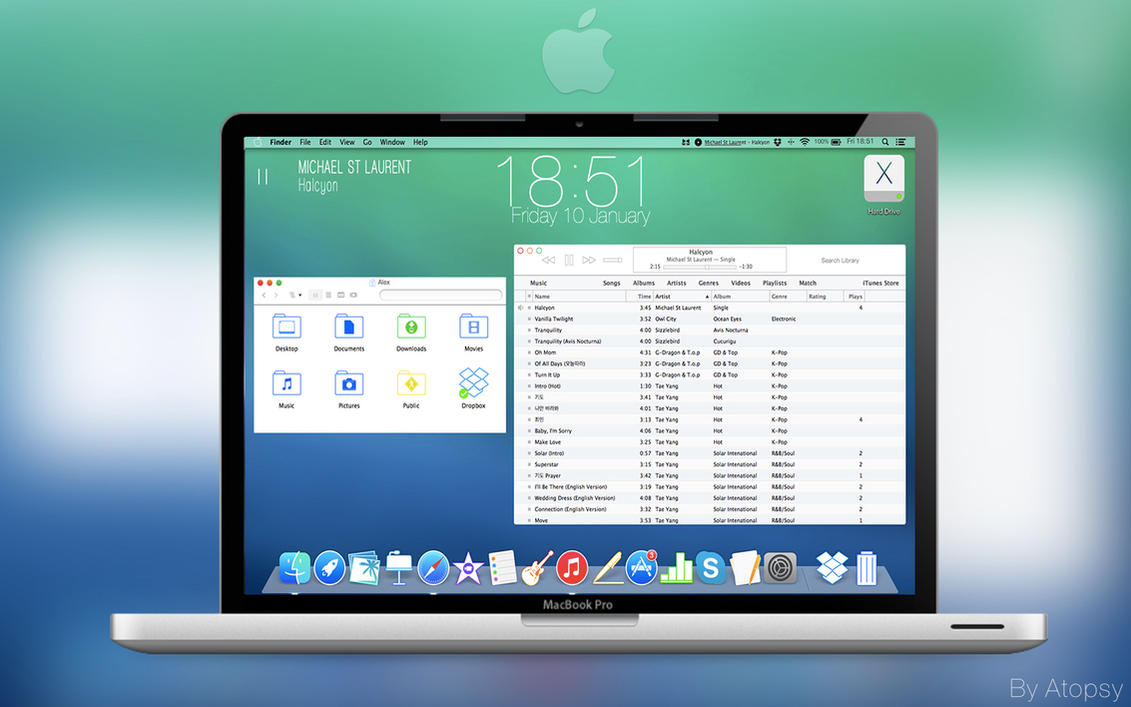Skip to the next track in iTunes
Screen dimensions: 1131x707
pos(588,259)
